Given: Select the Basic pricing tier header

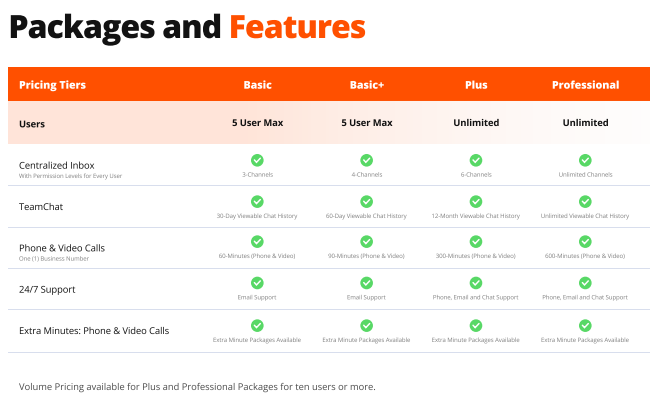Looking at the screenshot, I should (257, 85).
